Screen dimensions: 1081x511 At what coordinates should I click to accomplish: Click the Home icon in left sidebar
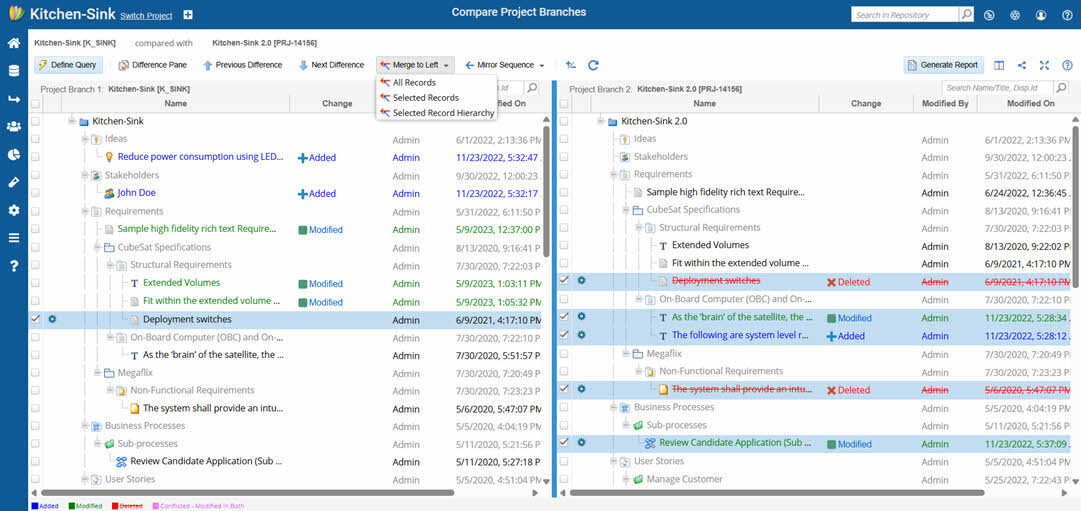click(x=14, y=43)
